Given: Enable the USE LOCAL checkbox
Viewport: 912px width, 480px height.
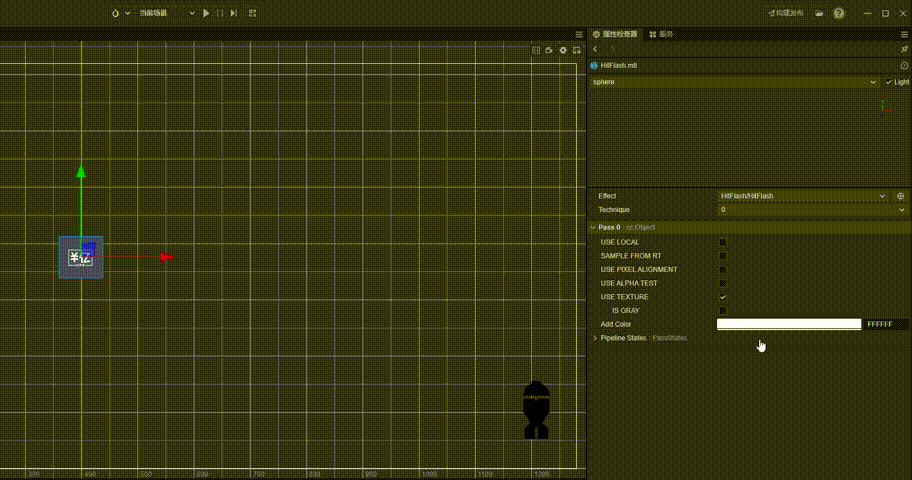Looking at the screenshot, I should tap(723, 242).
